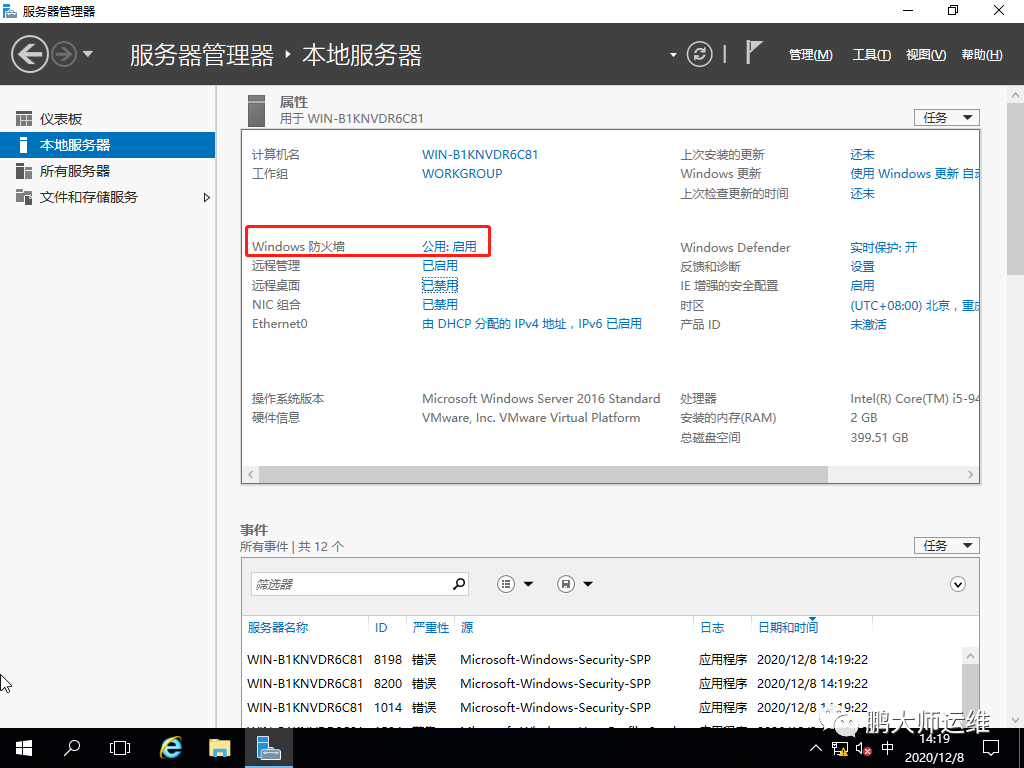Viewport: 1024px width, 768px height.
Task: Sort by 严重性 column header
Action: (x=430, y=628)
